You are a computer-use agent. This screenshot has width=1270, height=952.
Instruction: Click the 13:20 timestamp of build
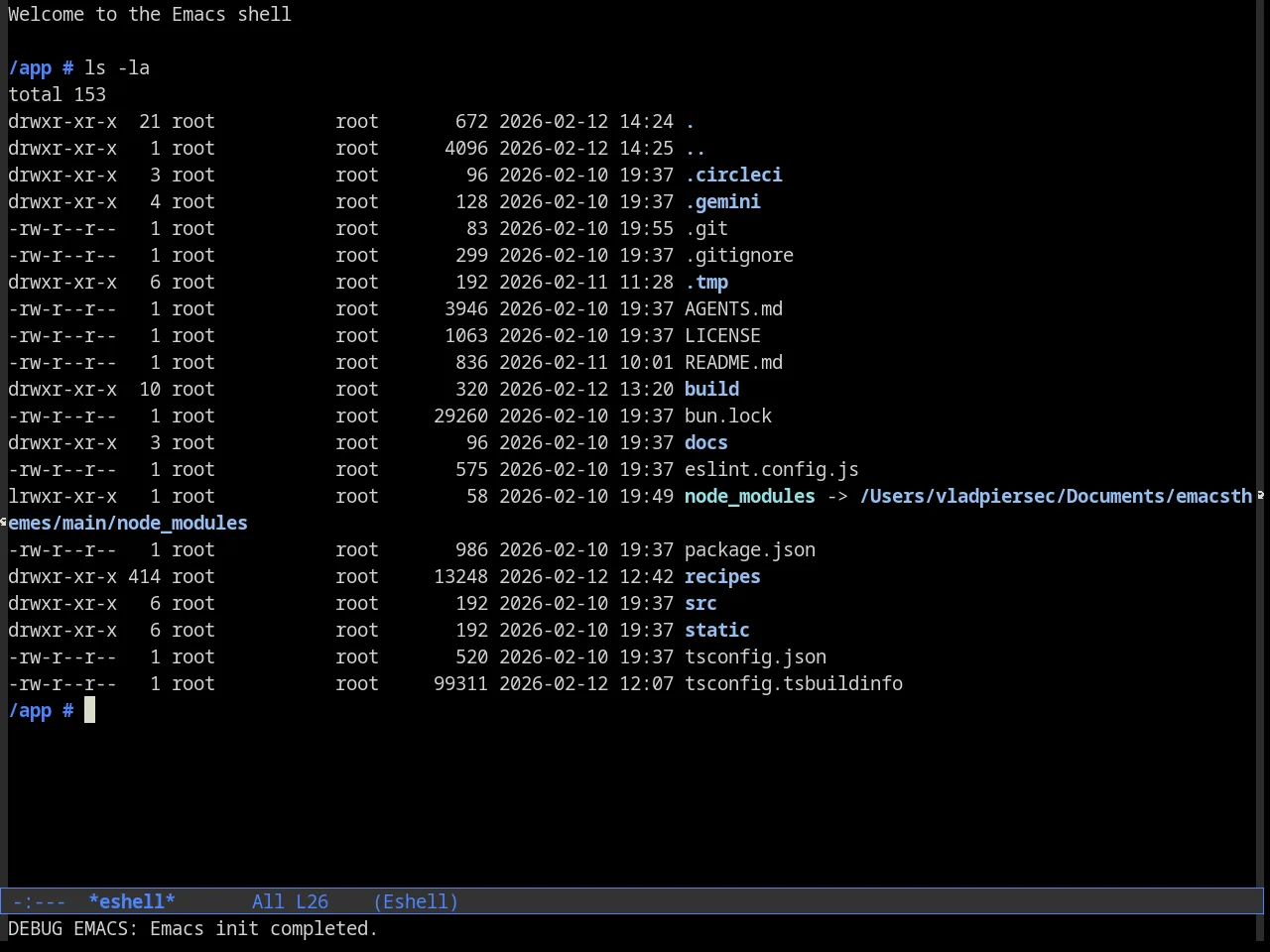tap(646, 389)
